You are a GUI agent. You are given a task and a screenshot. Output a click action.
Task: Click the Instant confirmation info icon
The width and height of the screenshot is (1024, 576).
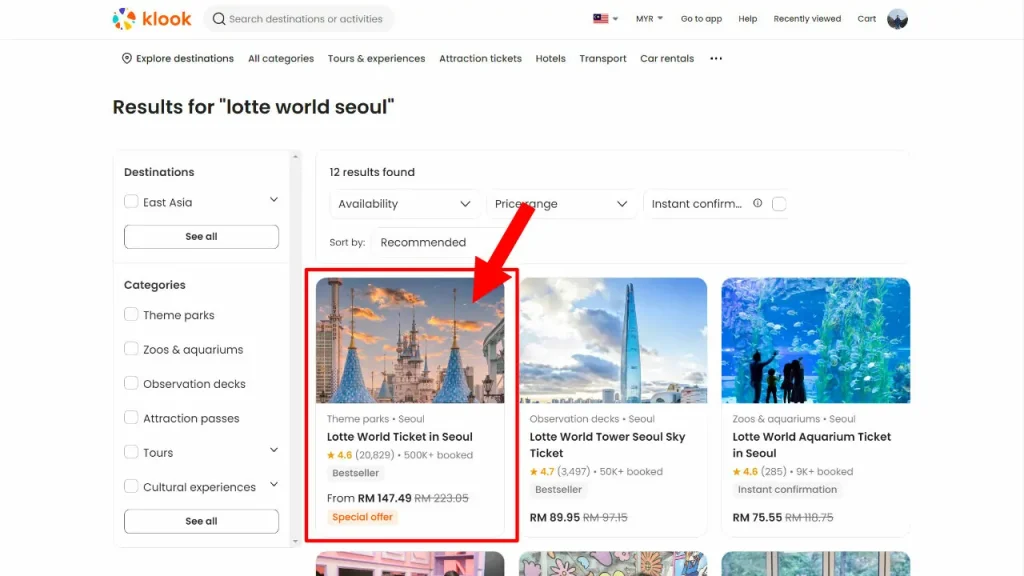(757, 203)
